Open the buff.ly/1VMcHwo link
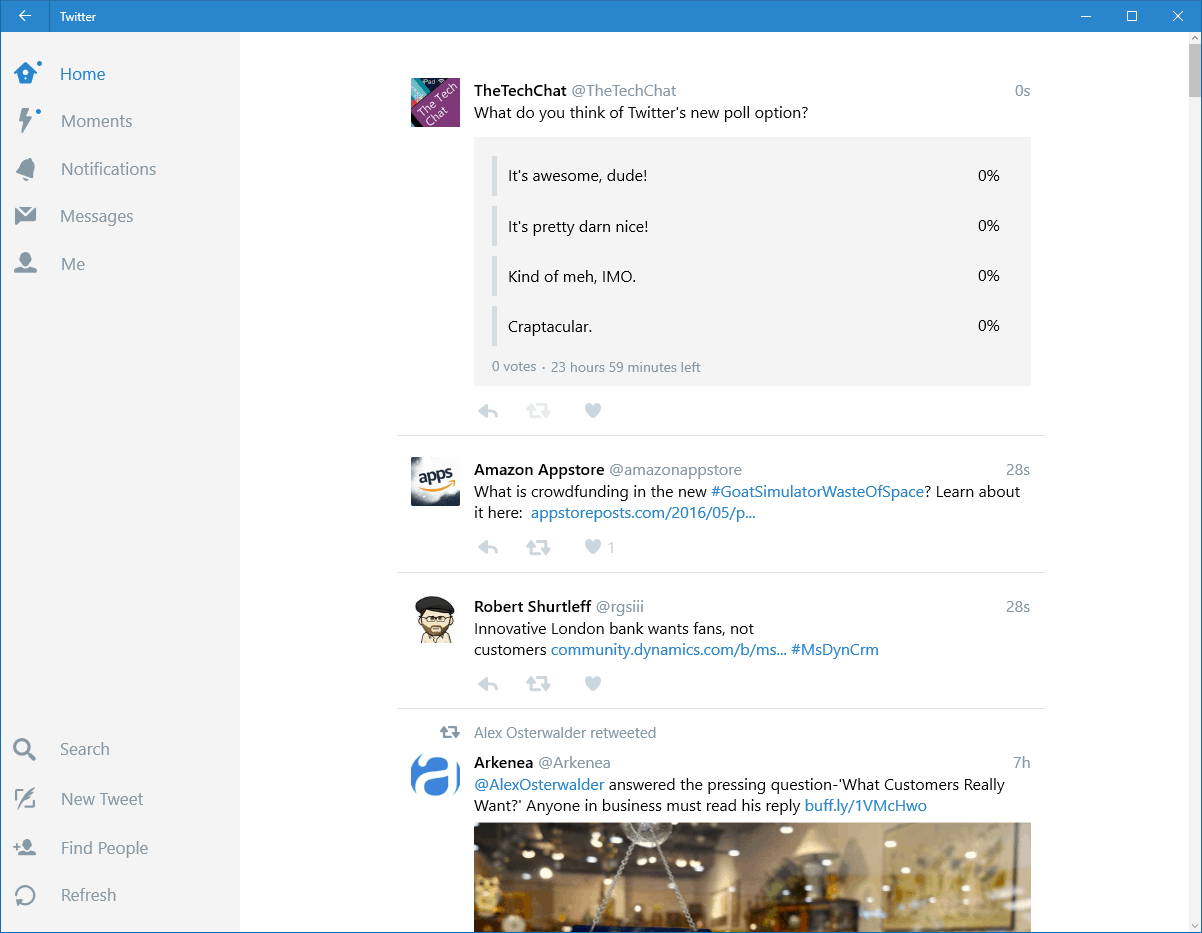Viewport: 1202px width, 933px height. [866, 806]
